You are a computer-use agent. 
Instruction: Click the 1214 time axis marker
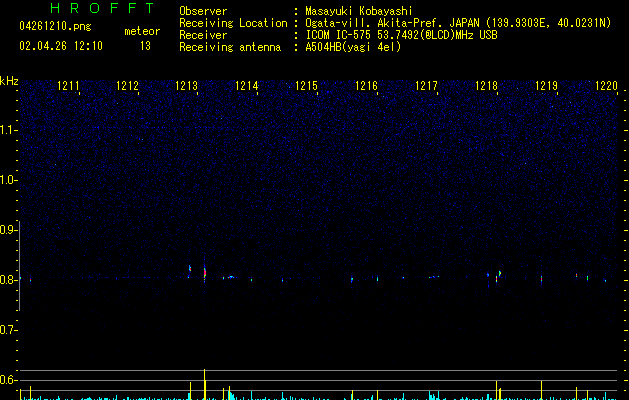coord(246,86)
